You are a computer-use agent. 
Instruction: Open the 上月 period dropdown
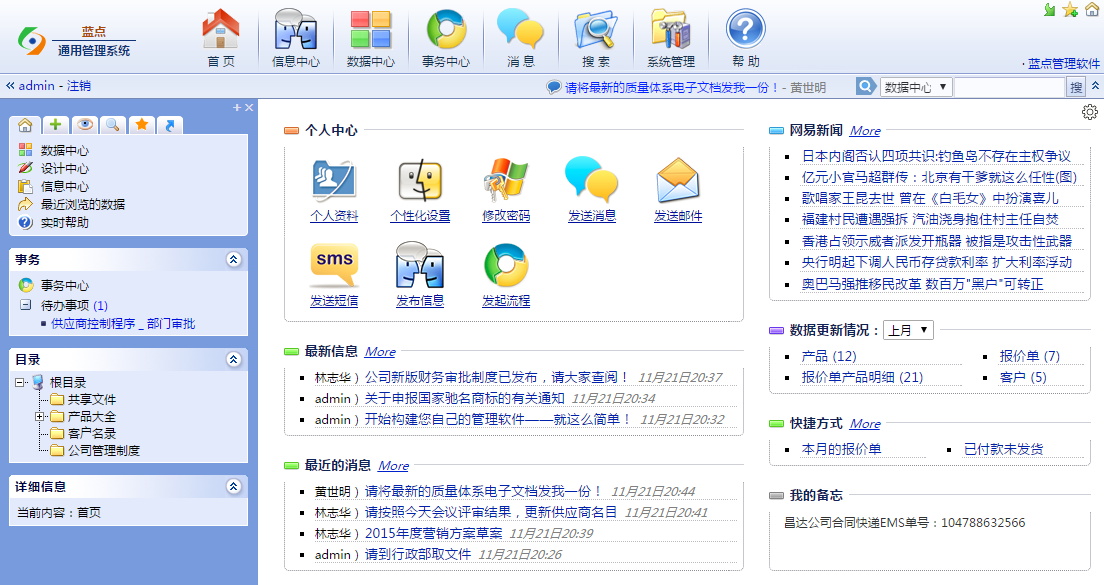tap(908, 330)
